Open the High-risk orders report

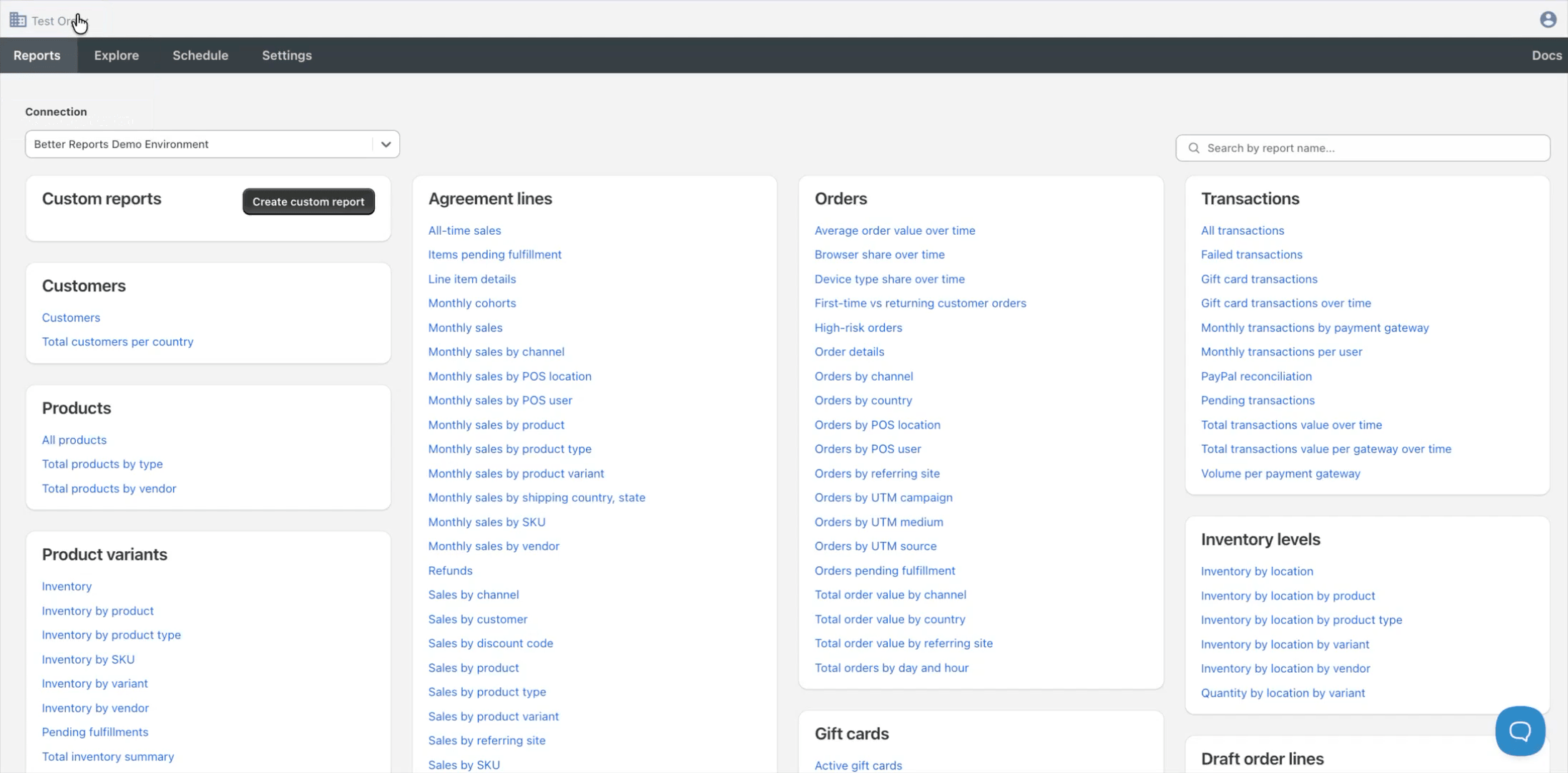pos(858,327)
